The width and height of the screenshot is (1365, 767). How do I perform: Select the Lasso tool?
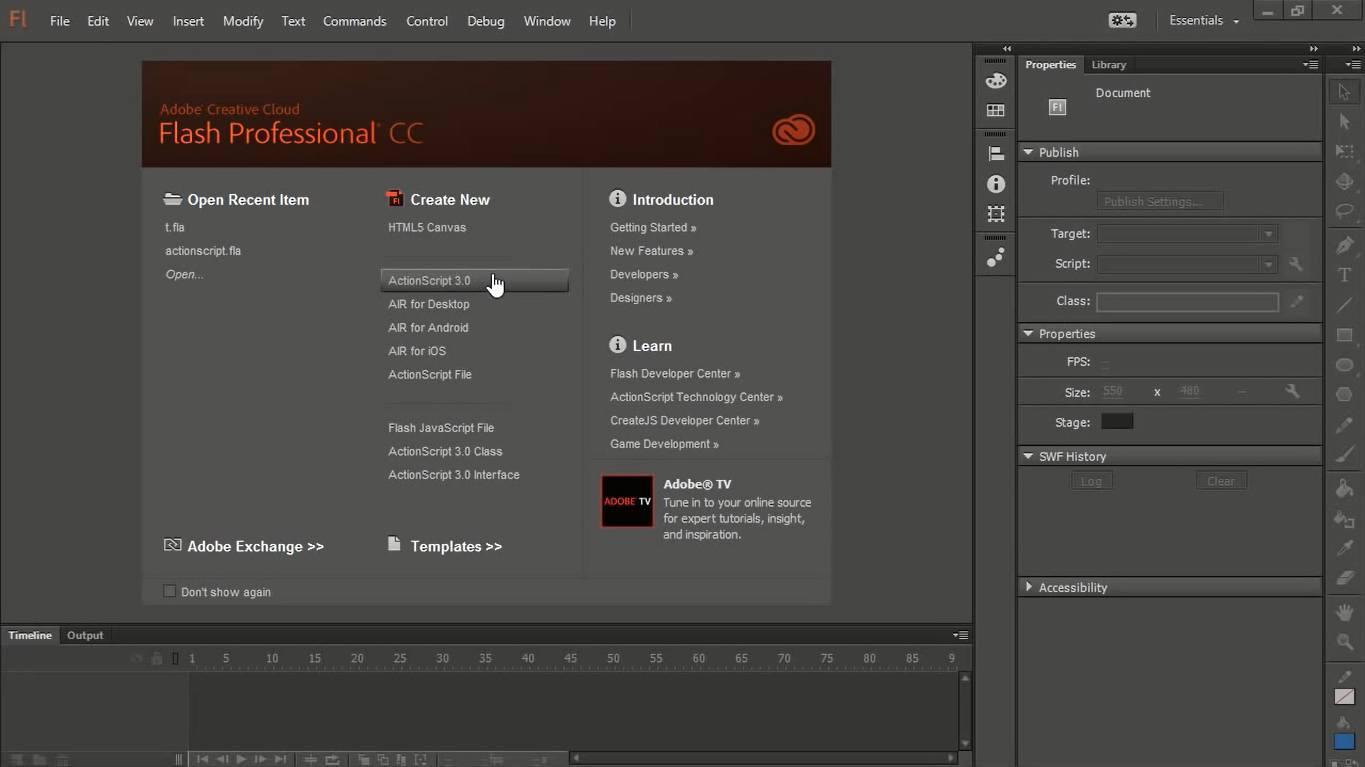1344,211
